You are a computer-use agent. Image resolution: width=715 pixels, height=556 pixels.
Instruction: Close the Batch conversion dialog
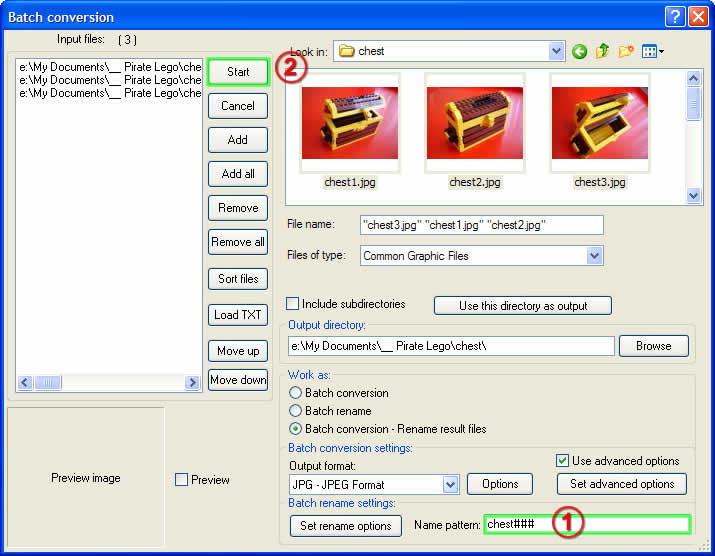click(x=699, y=17)
